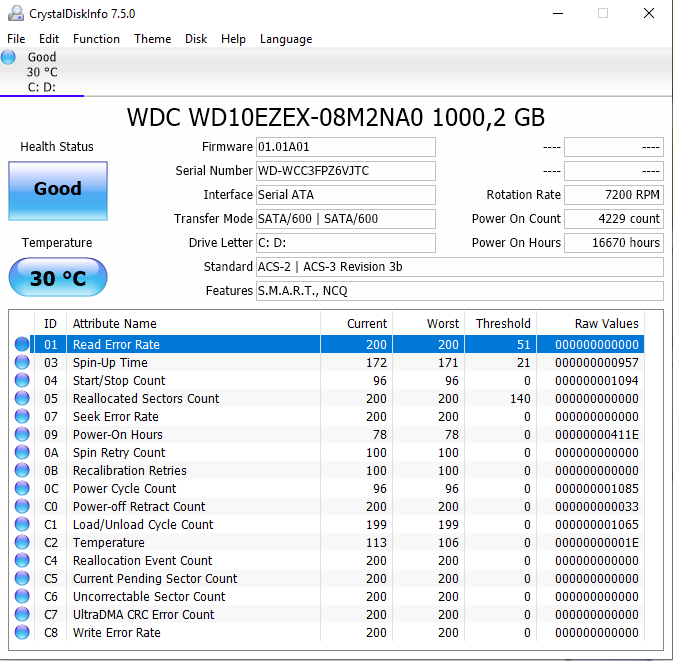Click the Power On Count value 4229 count
Viewport: 673px width, 661px height.
pos(614,219)
